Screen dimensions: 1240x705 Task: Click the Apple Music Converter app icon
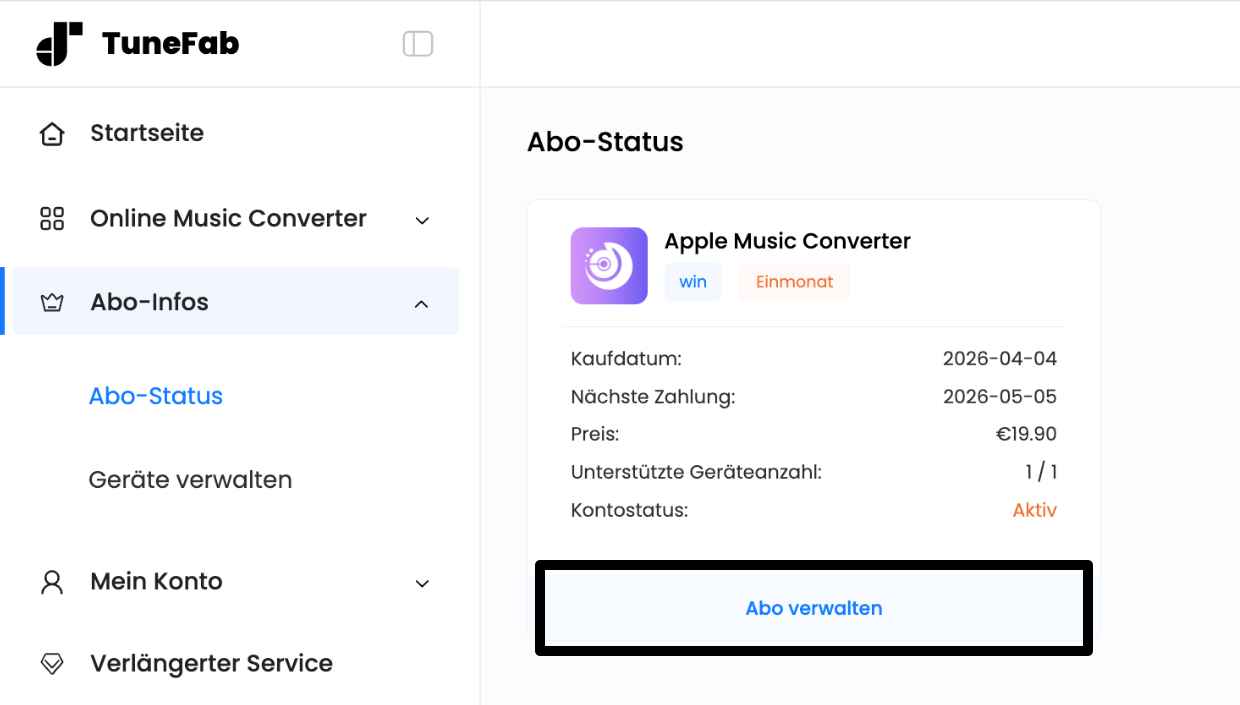tap(609, 265)
